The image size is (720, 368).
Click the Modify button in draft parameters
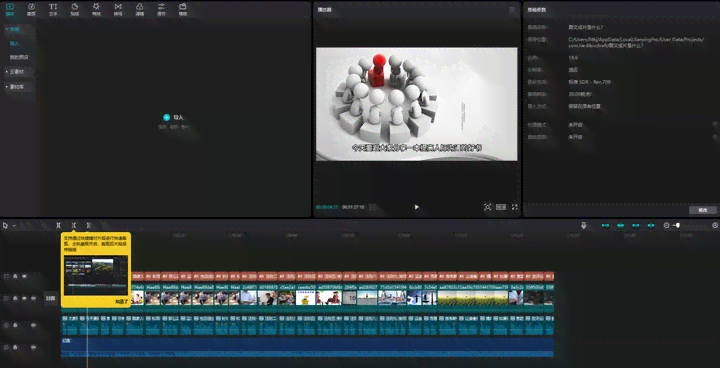point(703,210)
